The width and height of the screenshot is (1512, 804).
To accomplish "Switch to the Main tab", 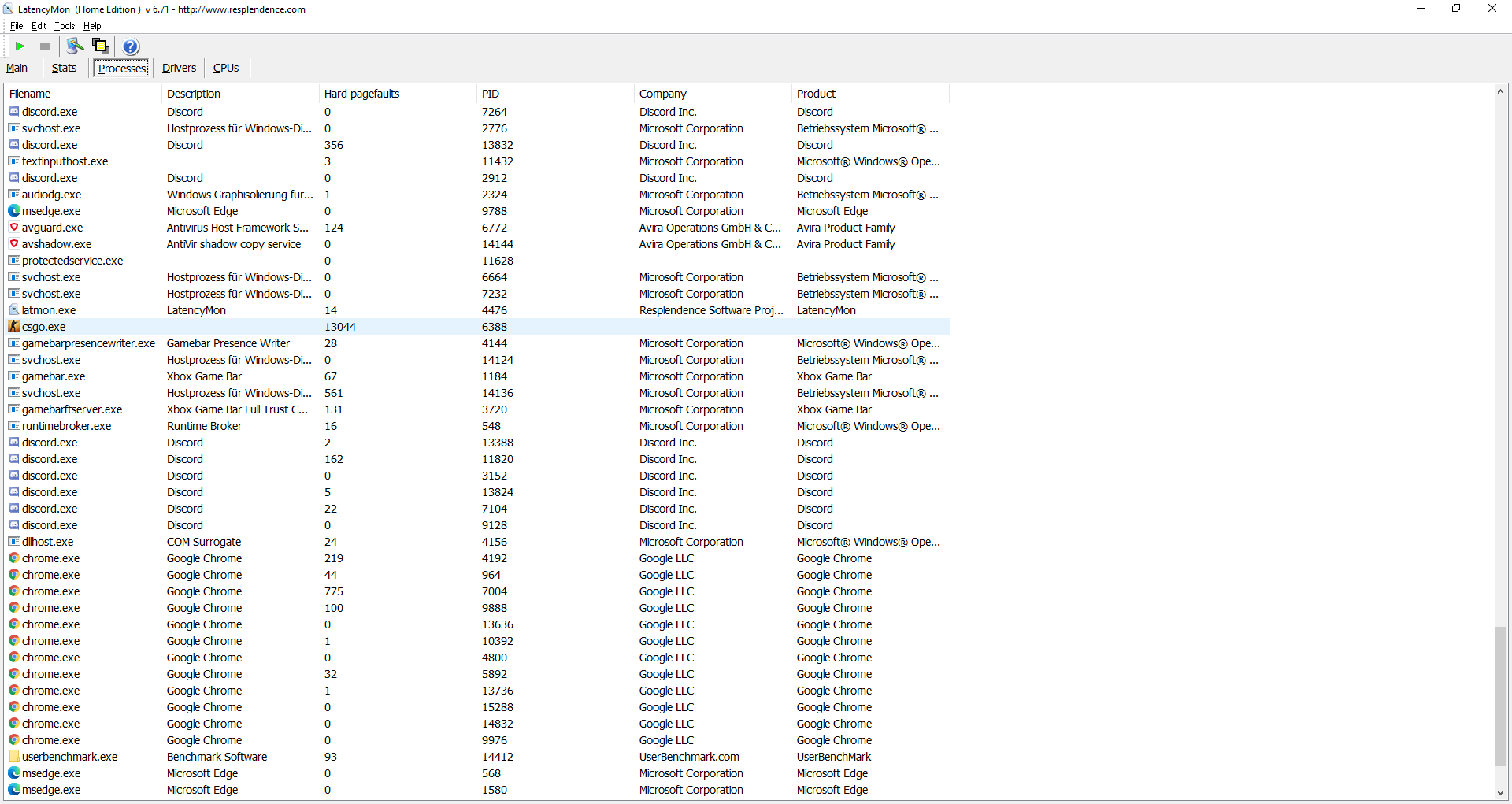I will 17,68.
